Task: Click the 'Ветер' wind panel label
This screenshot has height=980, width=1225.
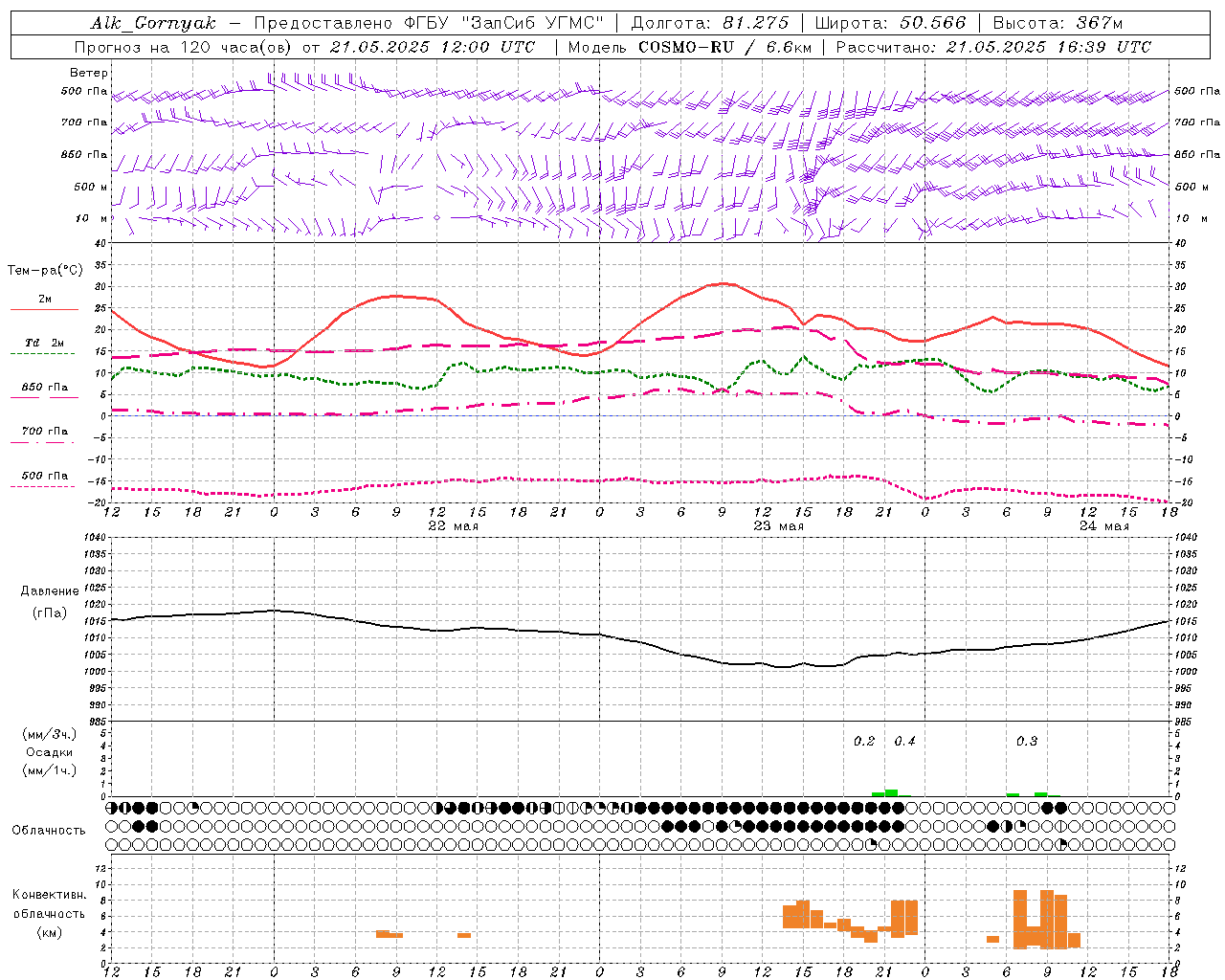Action: click(x=89, y=73)
